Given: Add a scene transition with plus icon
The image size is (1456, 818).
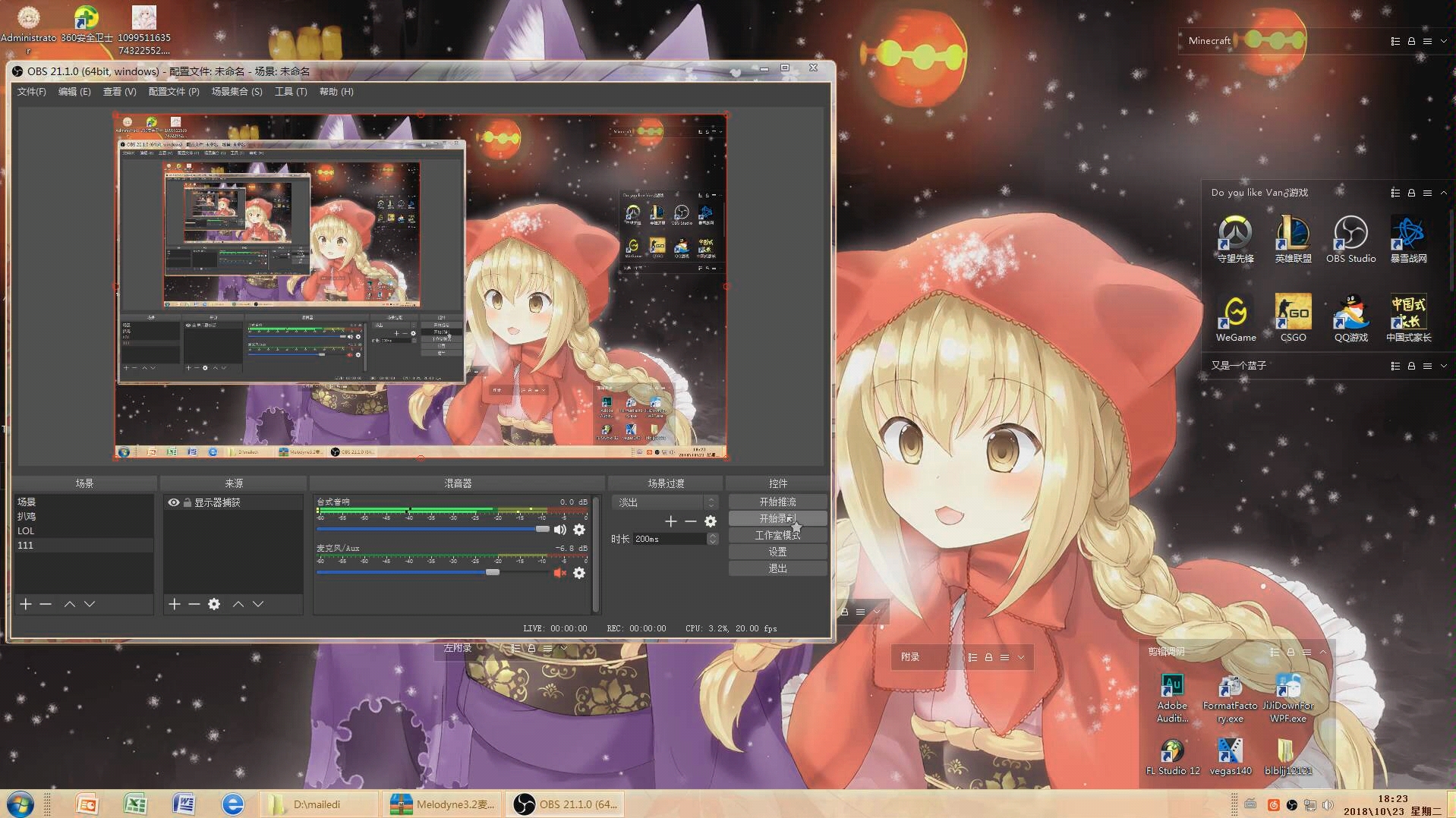Looking at the screenshot, I should 670,521.
